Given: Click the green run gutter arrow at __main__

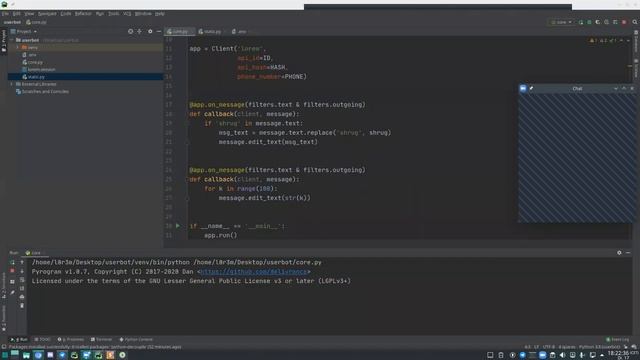Looking at the screenshot, I should 178,226.
